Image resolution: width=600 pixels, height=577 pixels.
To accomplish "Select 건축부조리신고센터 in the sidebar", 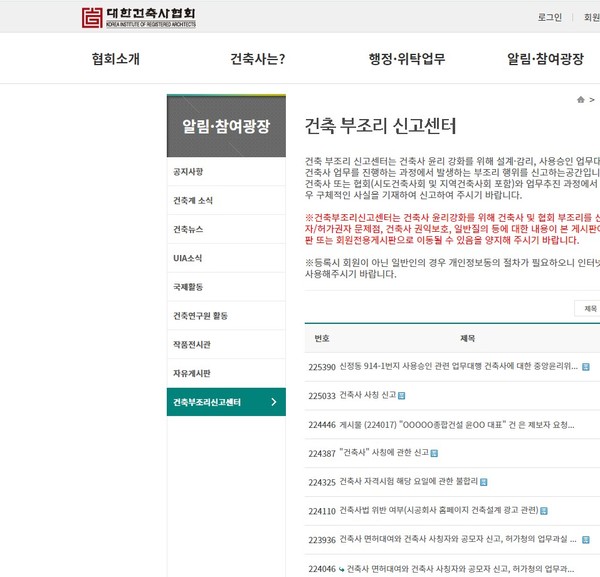I will [226, 402].
